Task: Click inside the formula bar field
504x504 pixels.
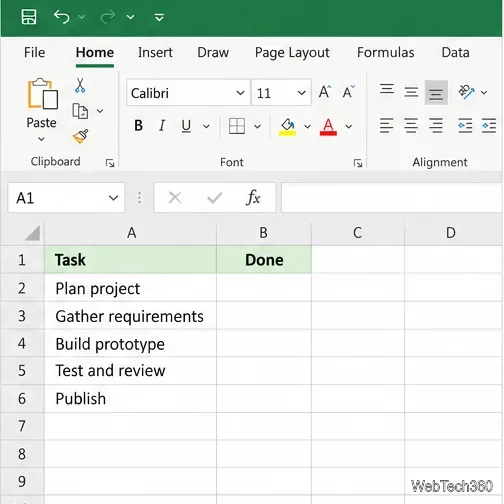Action: point(392,198)
